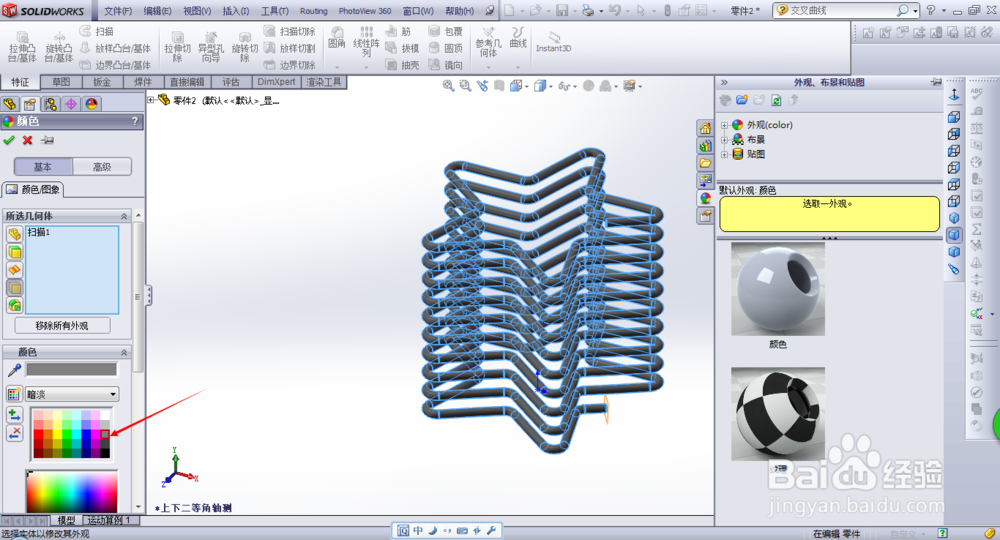Collapse the Color (颜色) section
1000x540 pixels.
point(124,353)
